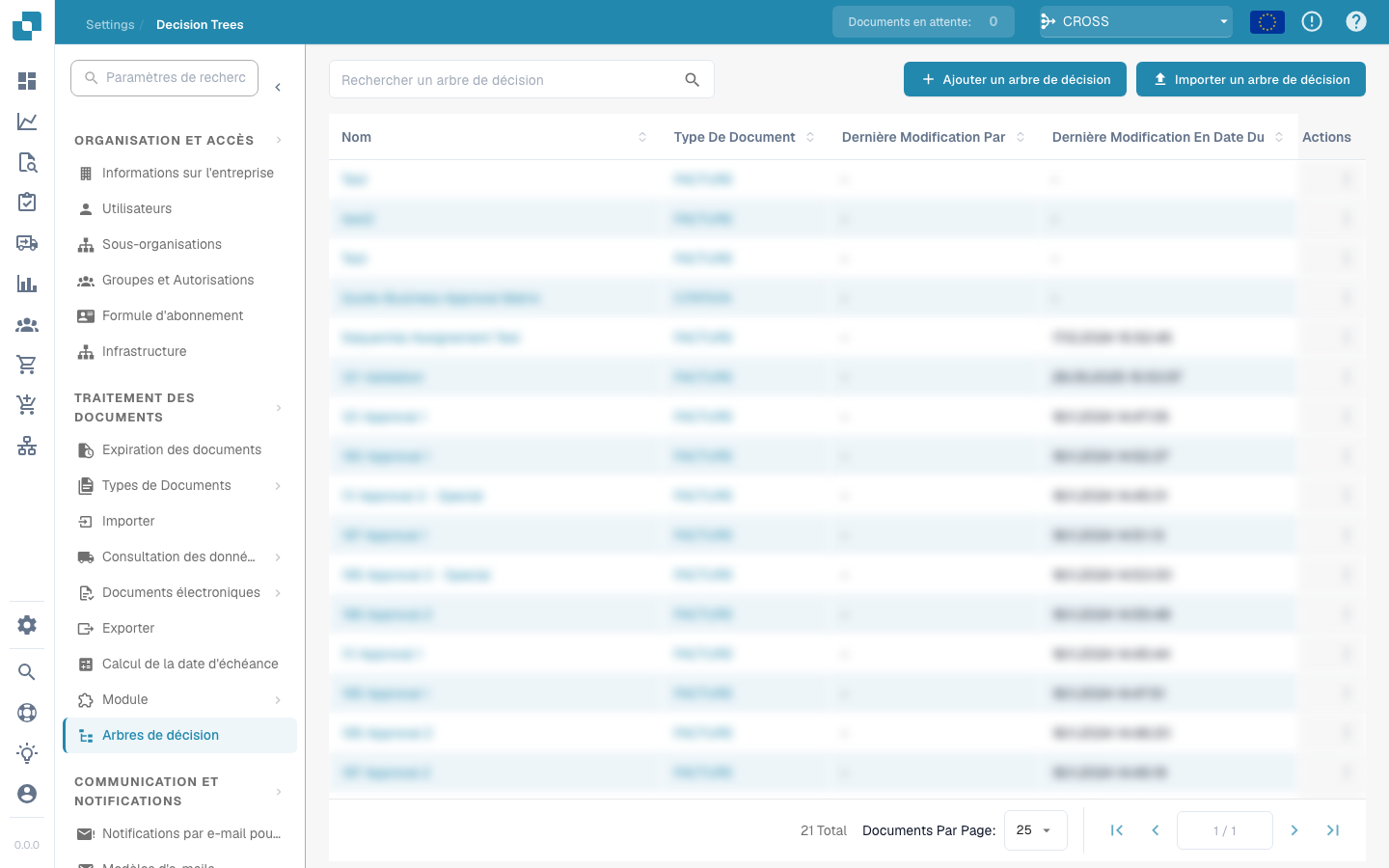Open Calcul de la date d'échéance
Viewport: 1389px width, 868px height.
(x=179, y=665)
